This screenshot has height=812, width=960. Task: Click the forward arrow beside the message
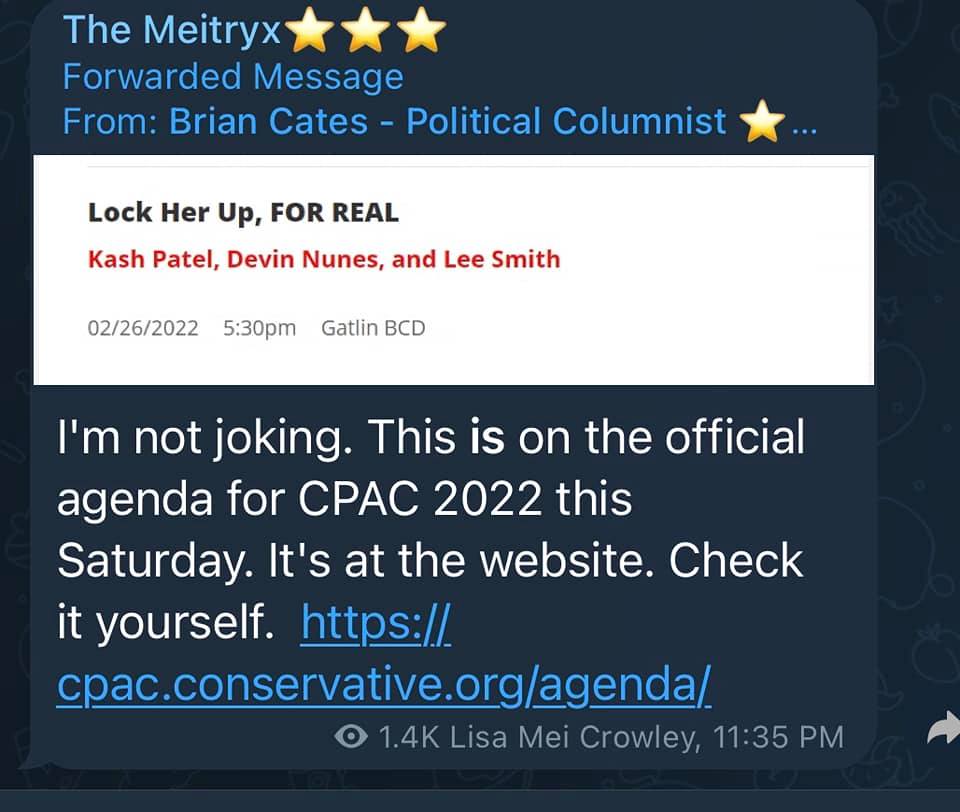[x=942, y=734]
